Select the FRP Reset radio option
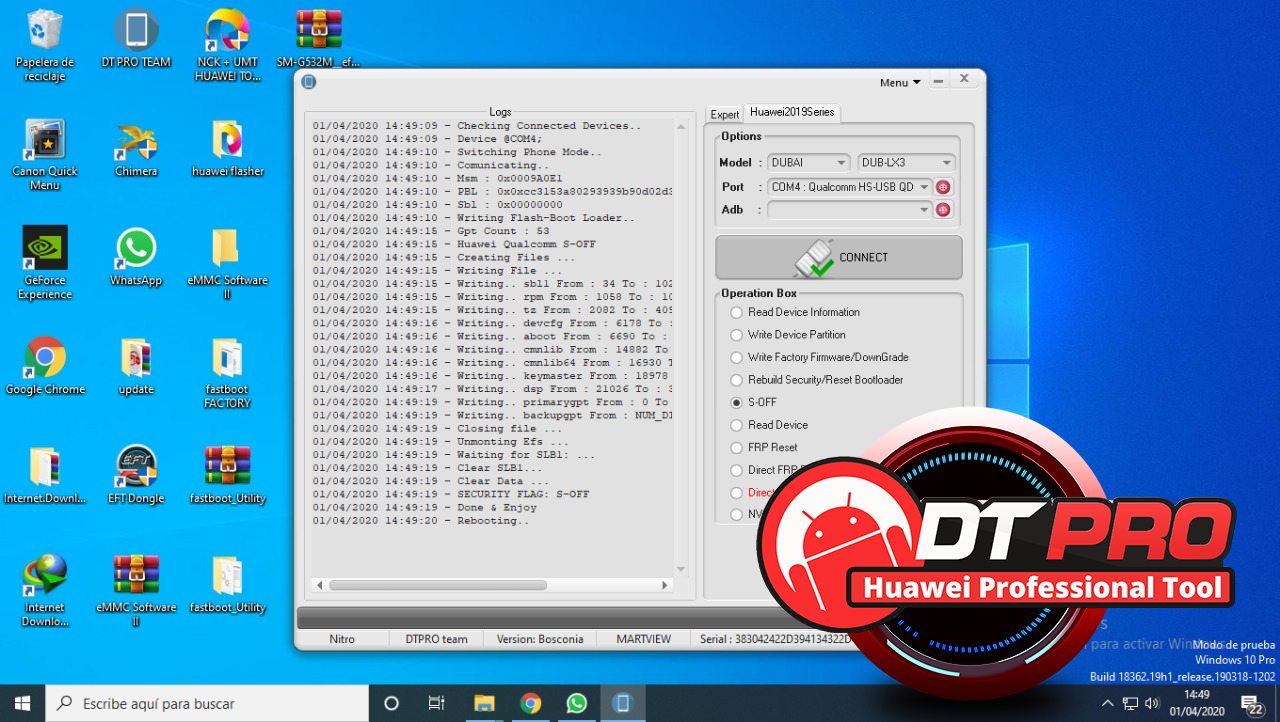Image resolution: width=1280 pixels, height=722 pixels. point(764,447)
